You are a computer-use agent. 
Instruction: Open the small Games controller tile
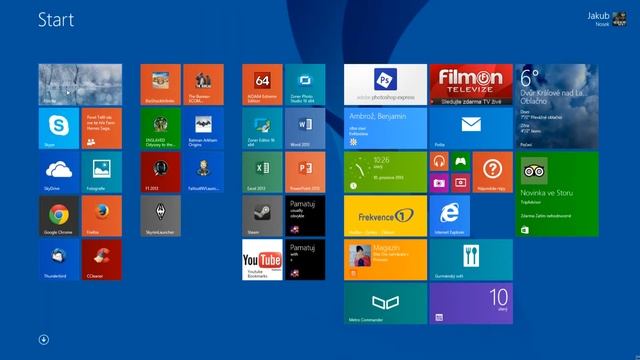click(x=460, y=161)
